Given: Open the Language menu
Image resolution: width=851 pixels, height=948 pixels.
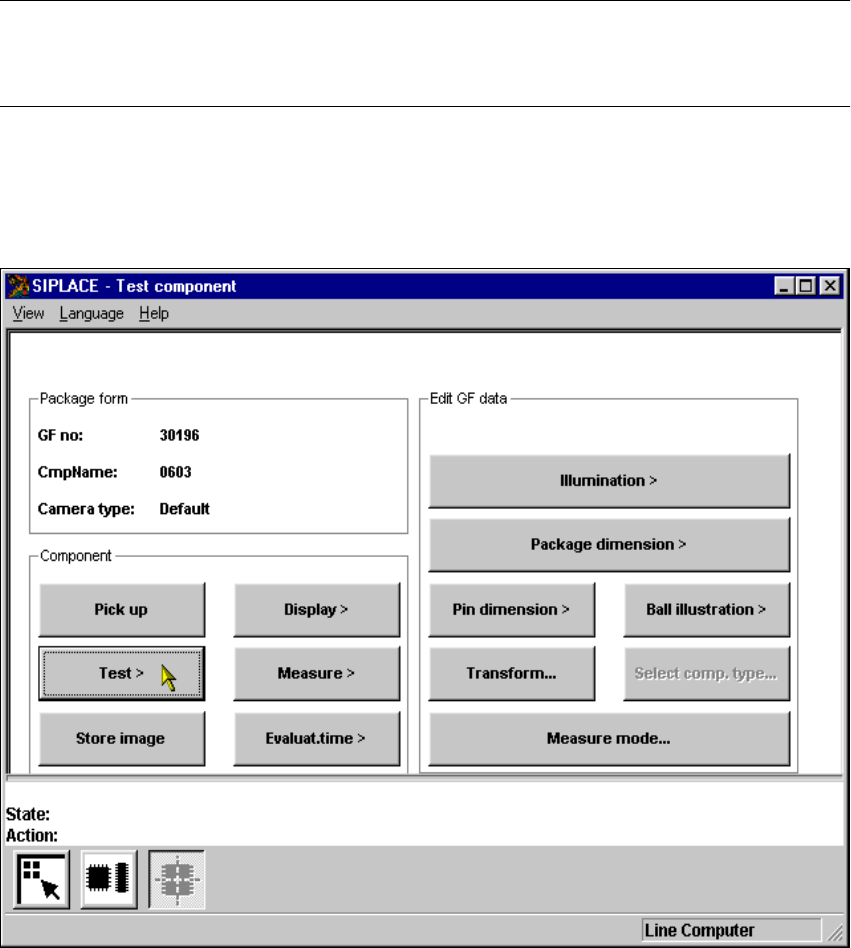Looking at the screenshot, I should [91, 313].
